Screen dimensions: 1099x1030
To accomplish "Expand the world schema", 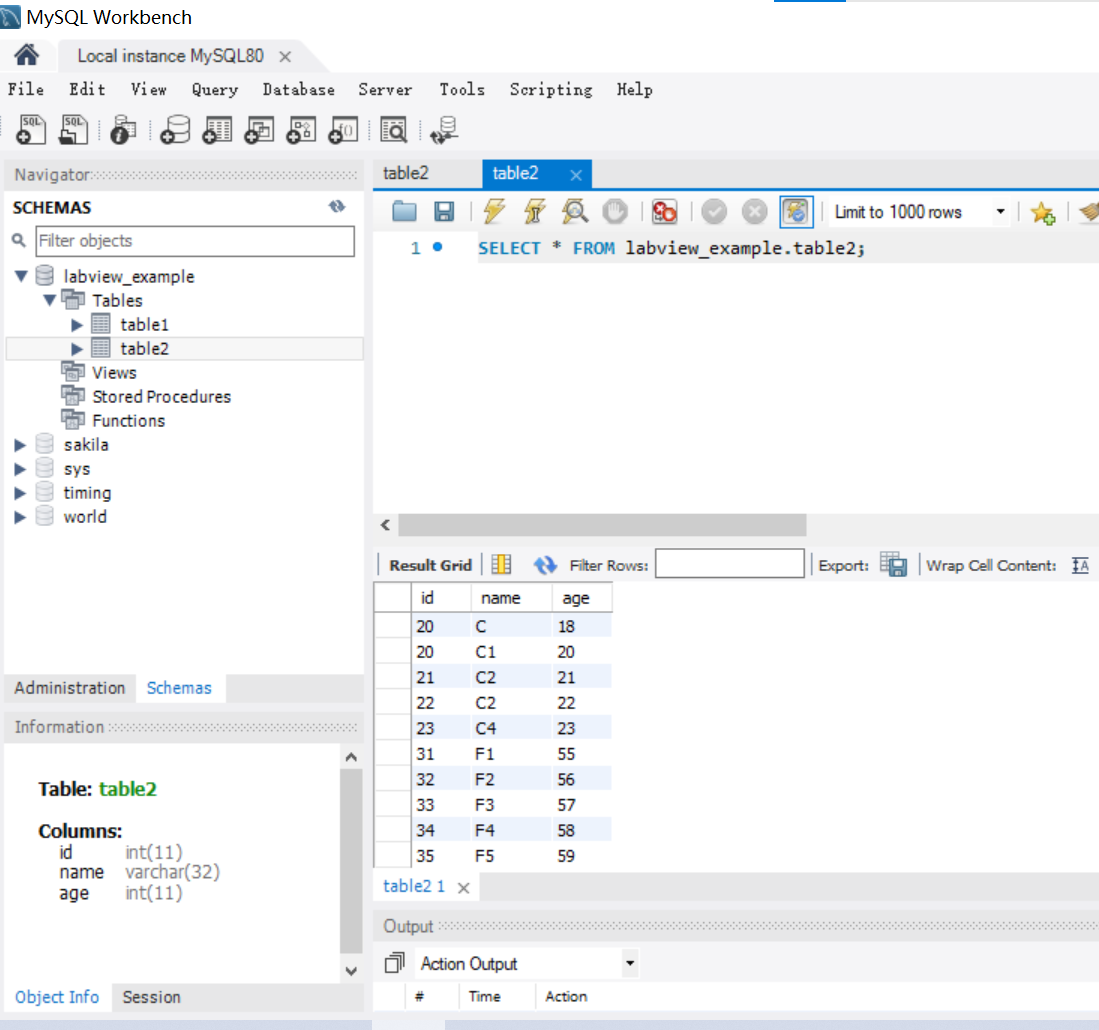I will [20, 516].
